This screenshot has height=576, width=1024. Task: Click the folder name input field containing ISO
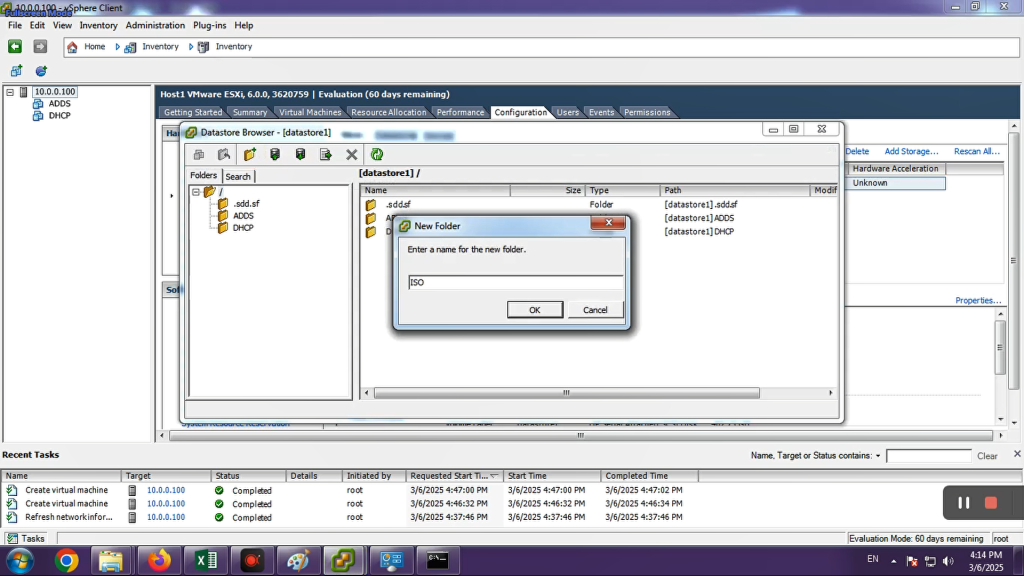click(515, 282)
